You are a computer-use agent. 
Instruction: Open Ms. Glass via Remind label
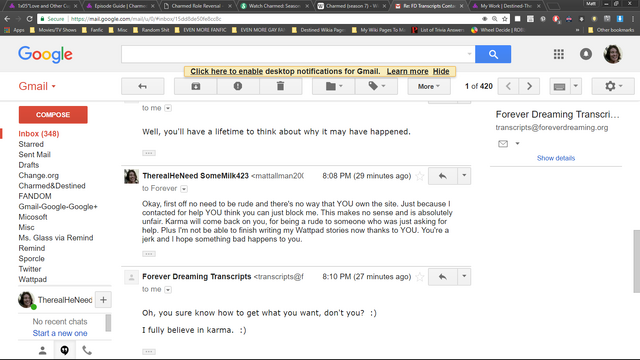pyautogui.click(x=56, y=238)
